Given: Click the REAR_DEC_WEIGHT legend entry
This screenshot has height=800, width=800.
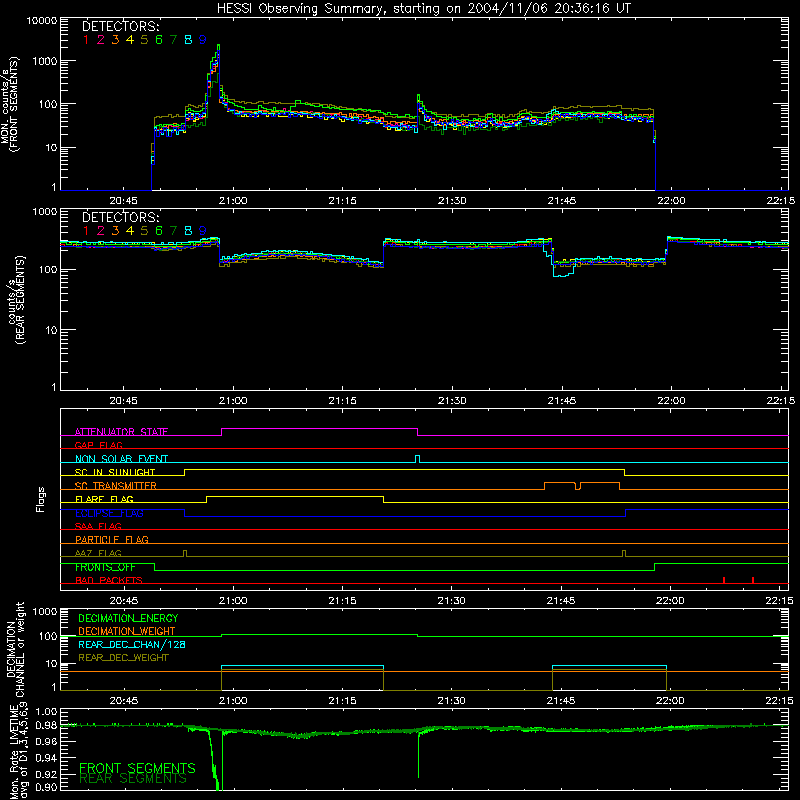Looking at the screenshot, I should 123,658.
